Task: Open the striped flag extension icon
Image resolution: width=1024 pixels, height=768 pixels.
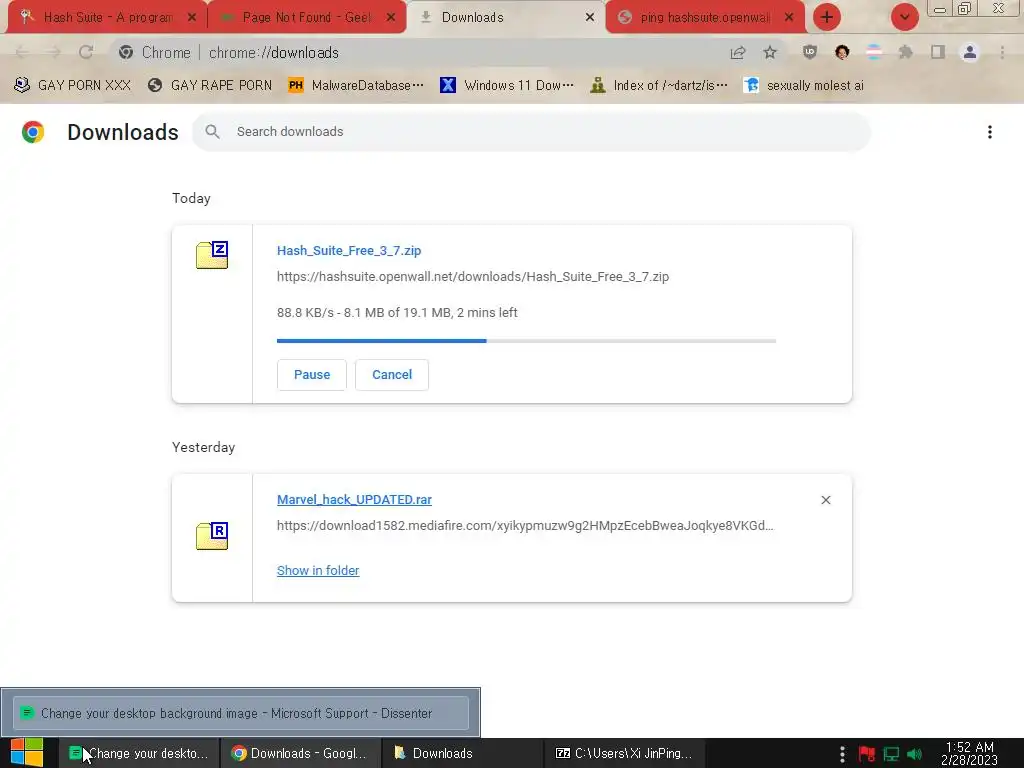Action: click(x=874, y=53)
